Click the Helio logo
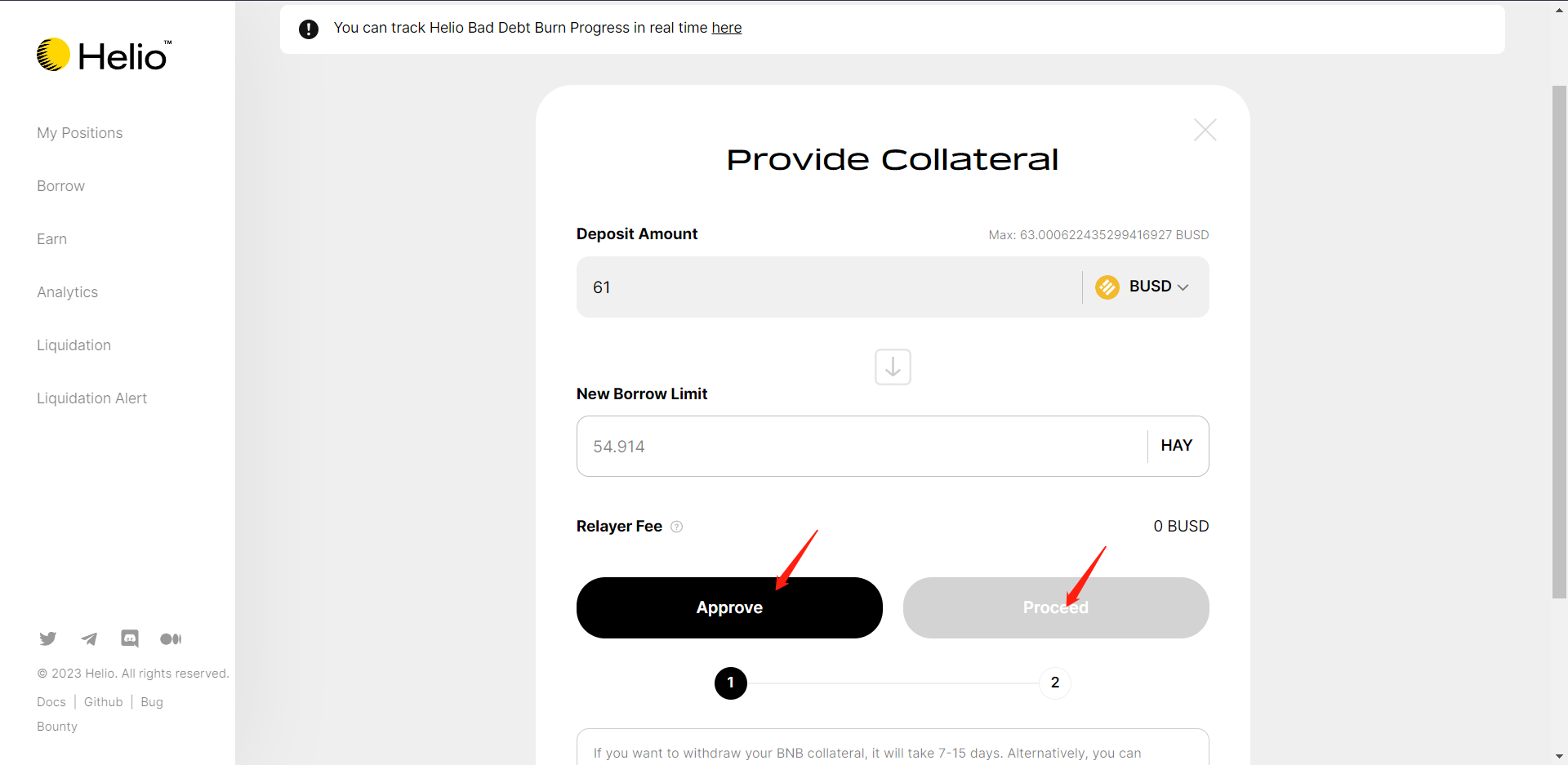 tap(104, 56)
